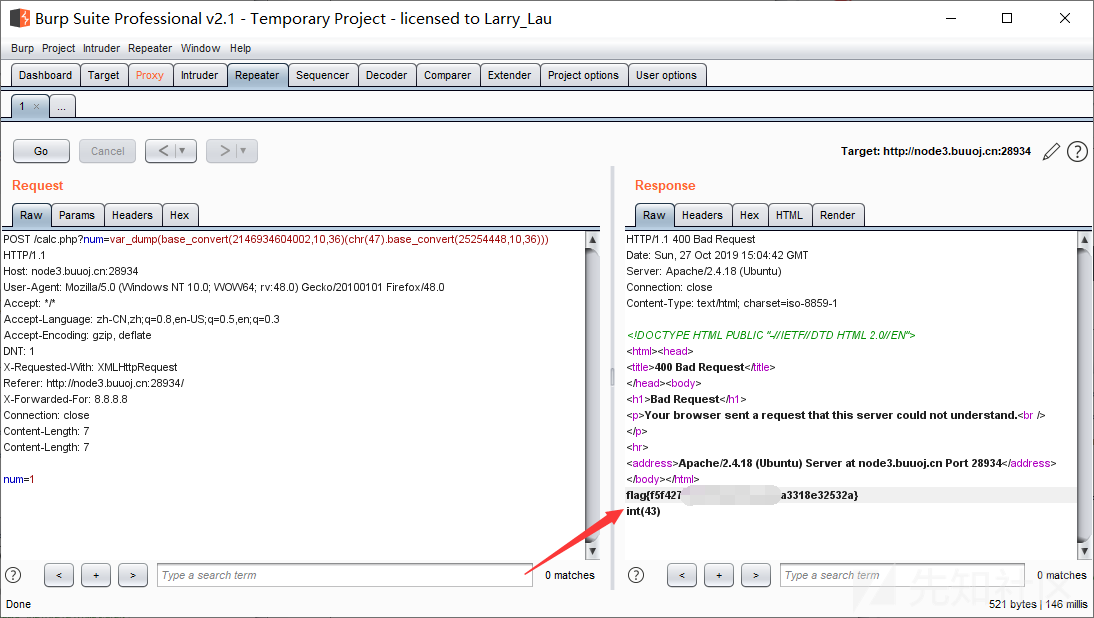Switch to the Comparer tab
The width and height of the screenshot is (1094, 618).
pos(448,75)
